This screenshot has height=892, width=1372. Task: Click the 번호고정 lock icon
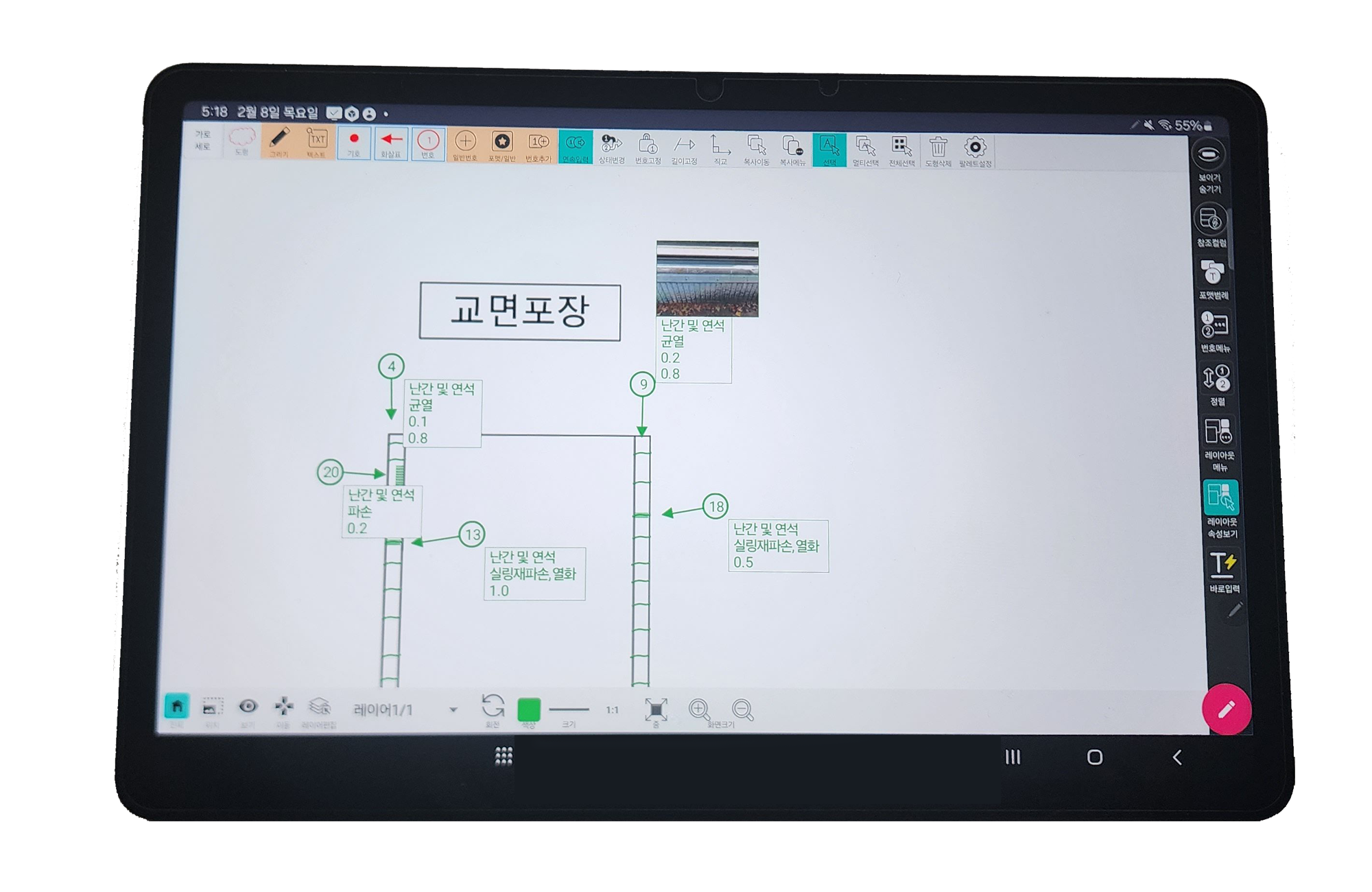click(x=648, y=147)
